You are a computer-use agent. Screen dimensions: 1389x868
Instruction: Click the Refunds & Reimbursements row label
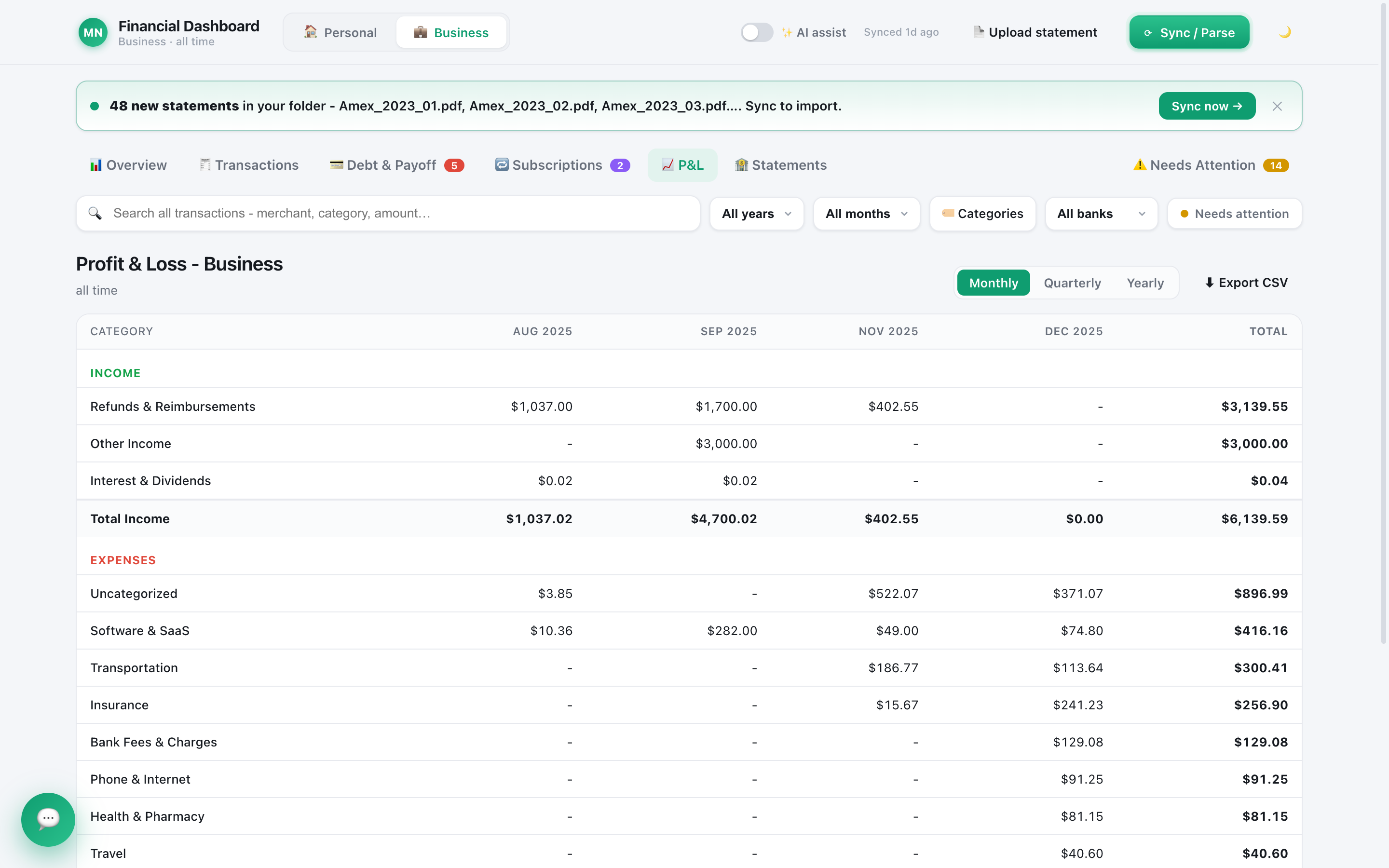(x=173, y=407)
